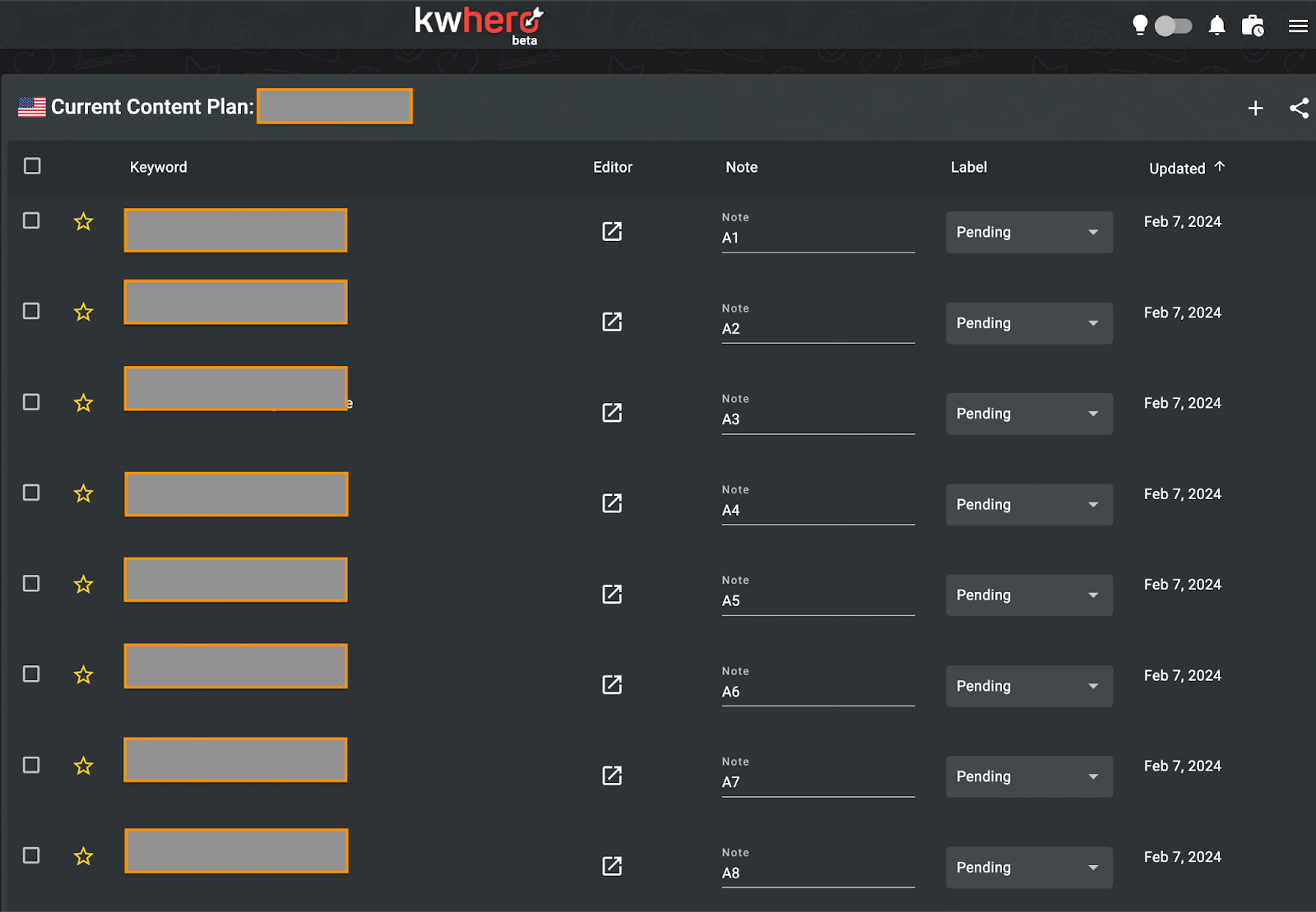The image size is (1316, 912).
Task: Open Pending label dropdown in row A7
Action: 1029,776
